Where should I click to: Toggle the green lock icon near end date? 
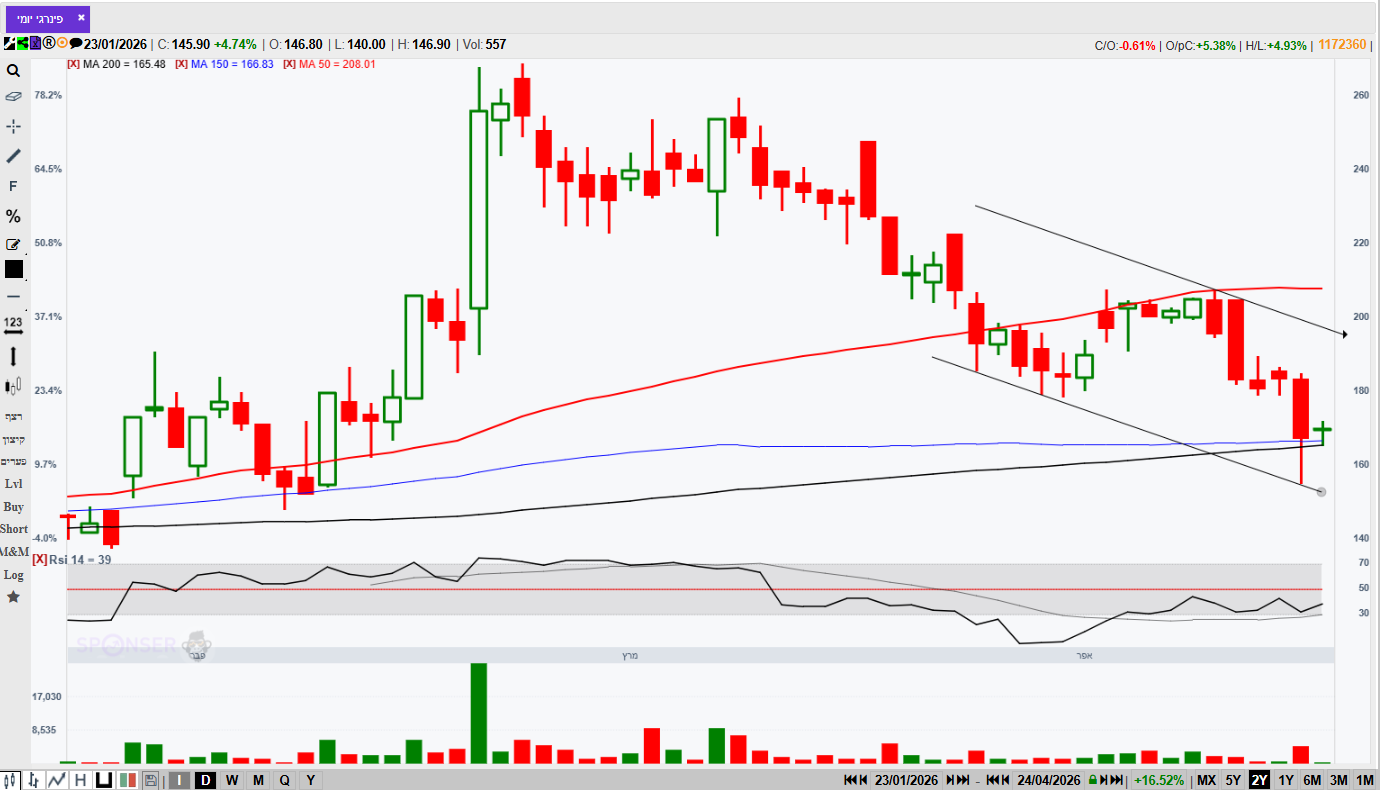click(1093, 780)
